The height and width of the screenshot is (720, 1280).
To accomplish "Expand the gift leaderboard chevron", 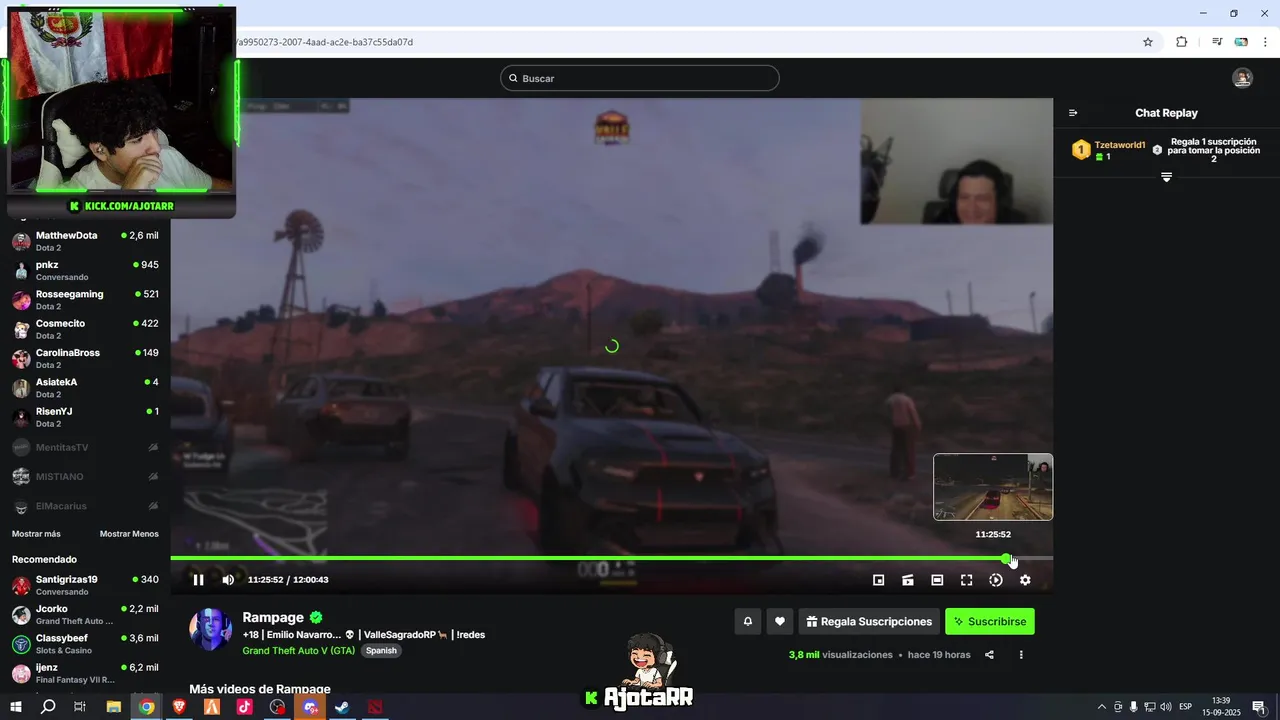I will click(1166, 177).
